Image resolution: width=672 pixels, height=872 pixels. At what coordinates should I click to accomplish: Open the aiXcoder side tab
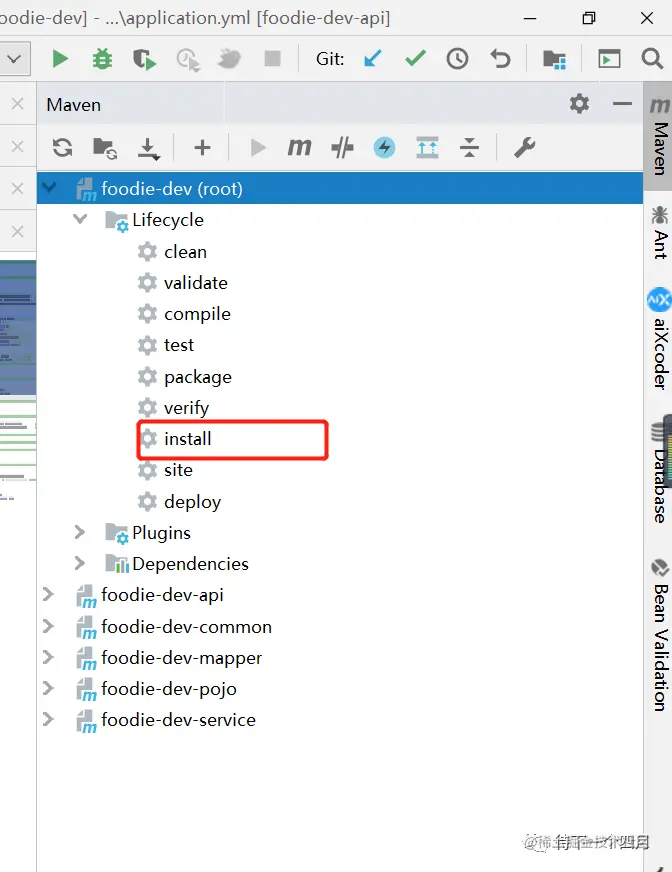pos(659,338)
